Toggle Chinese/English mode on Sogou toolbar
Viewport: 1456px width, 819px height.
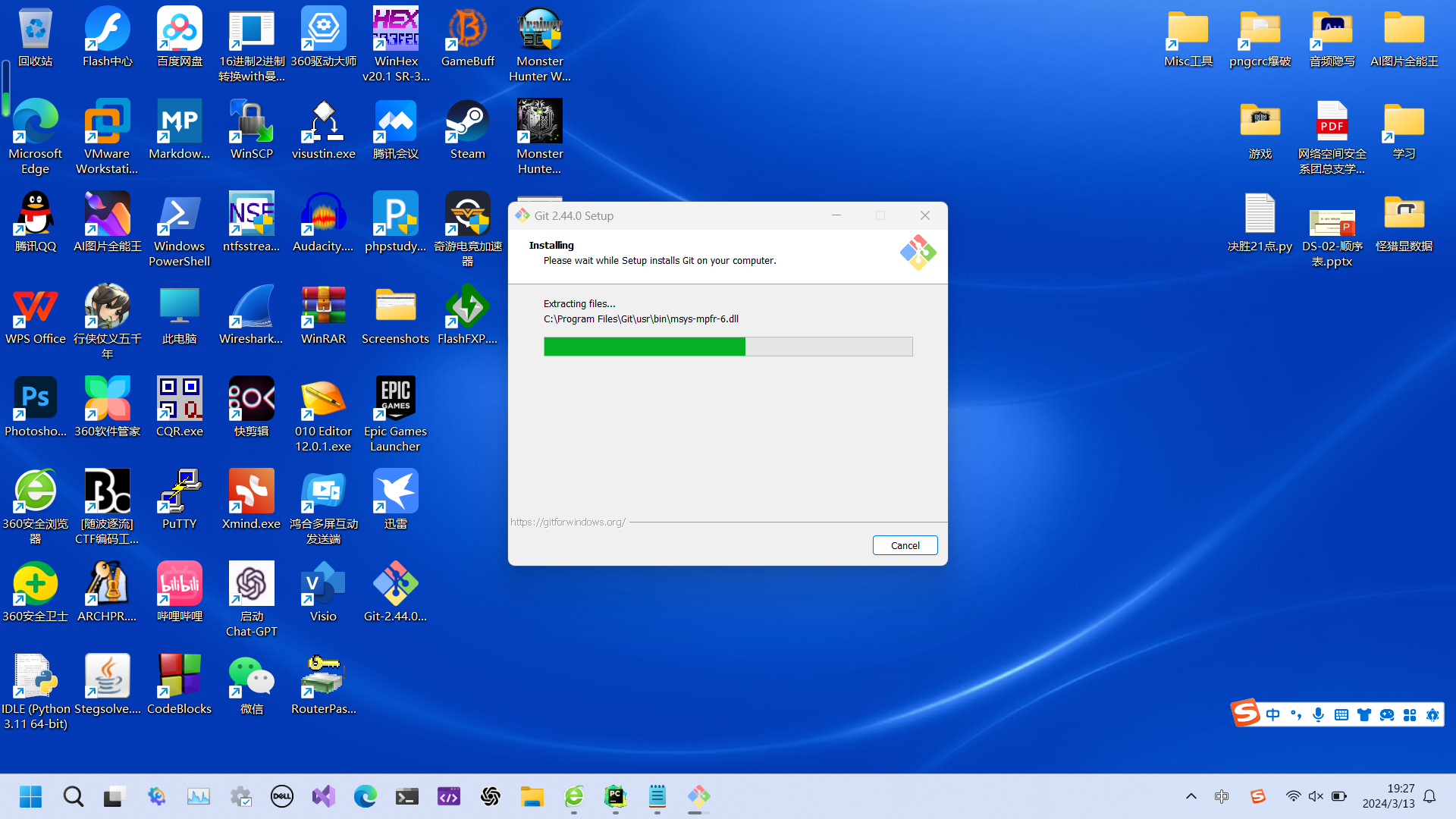pos(1273,714)
